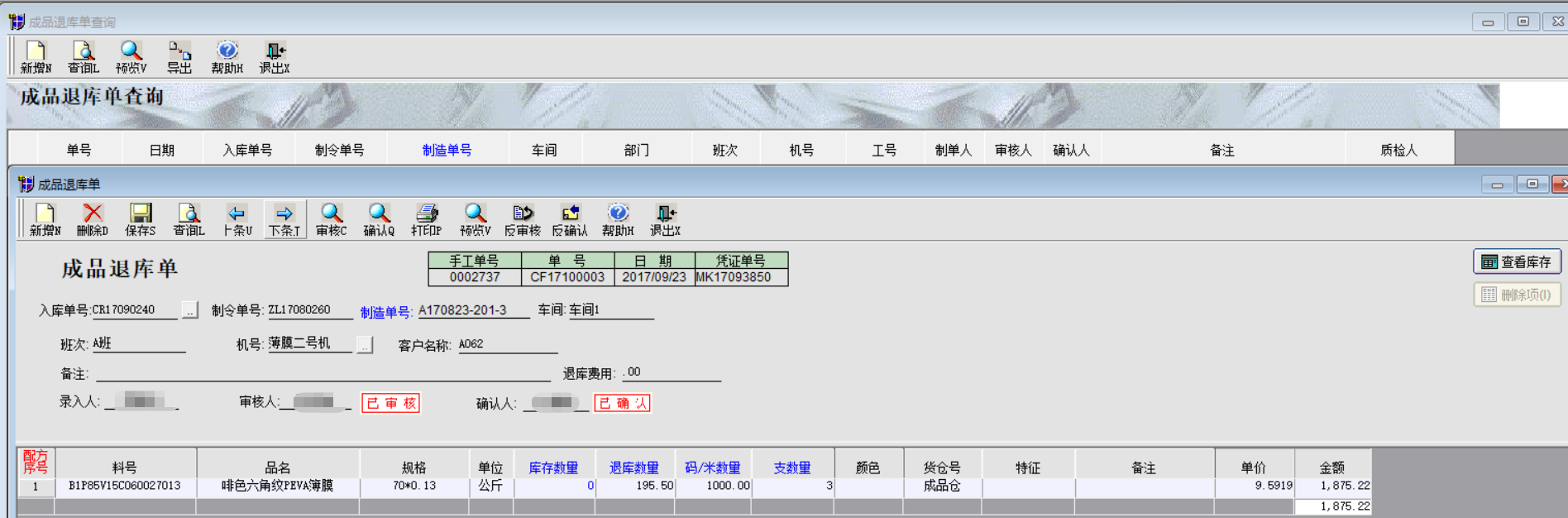Click 打印P printer icon

[427, 220]
